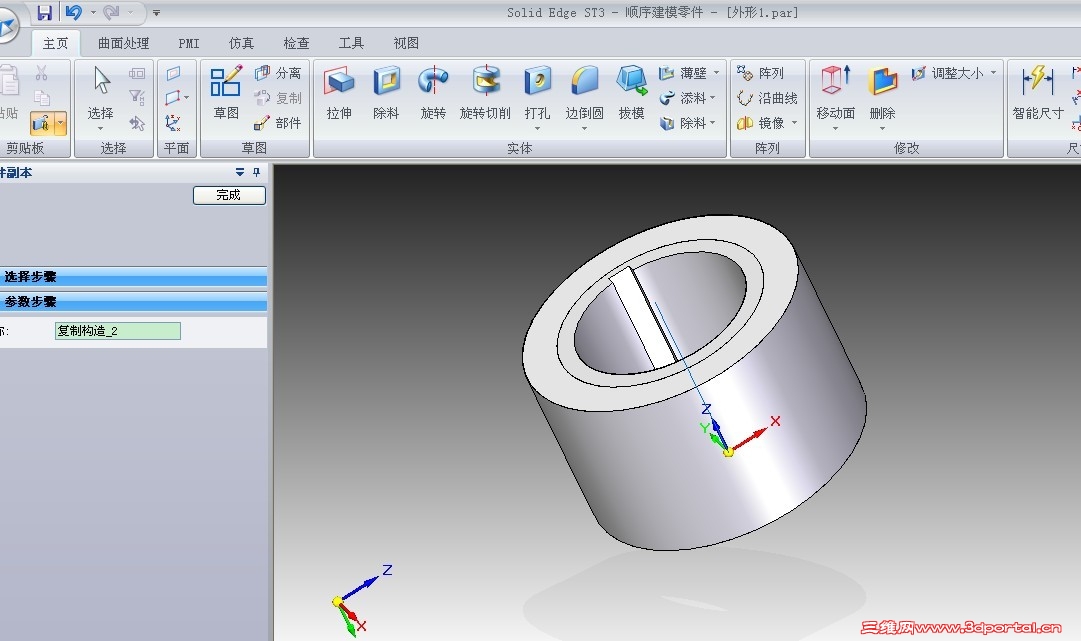Screen dimensions: 1081x641
Task: Click the 镜像 mirror command
Action: pyautogui.click(x=761, y=123)
